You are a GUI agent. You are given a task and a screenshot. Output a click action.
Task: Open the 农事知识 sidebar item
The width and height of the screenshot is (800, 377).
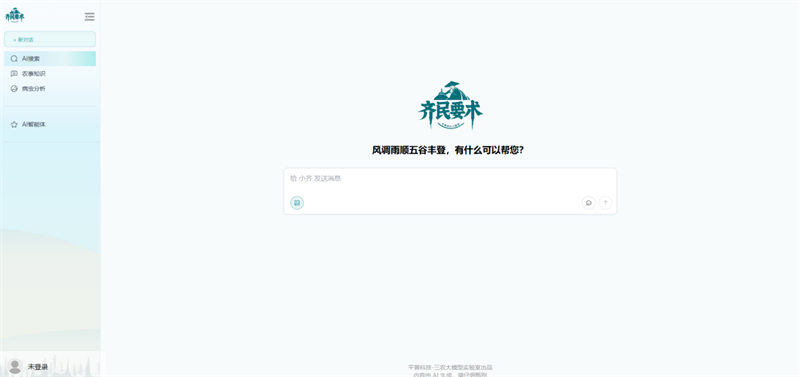(x=50, y=73)
